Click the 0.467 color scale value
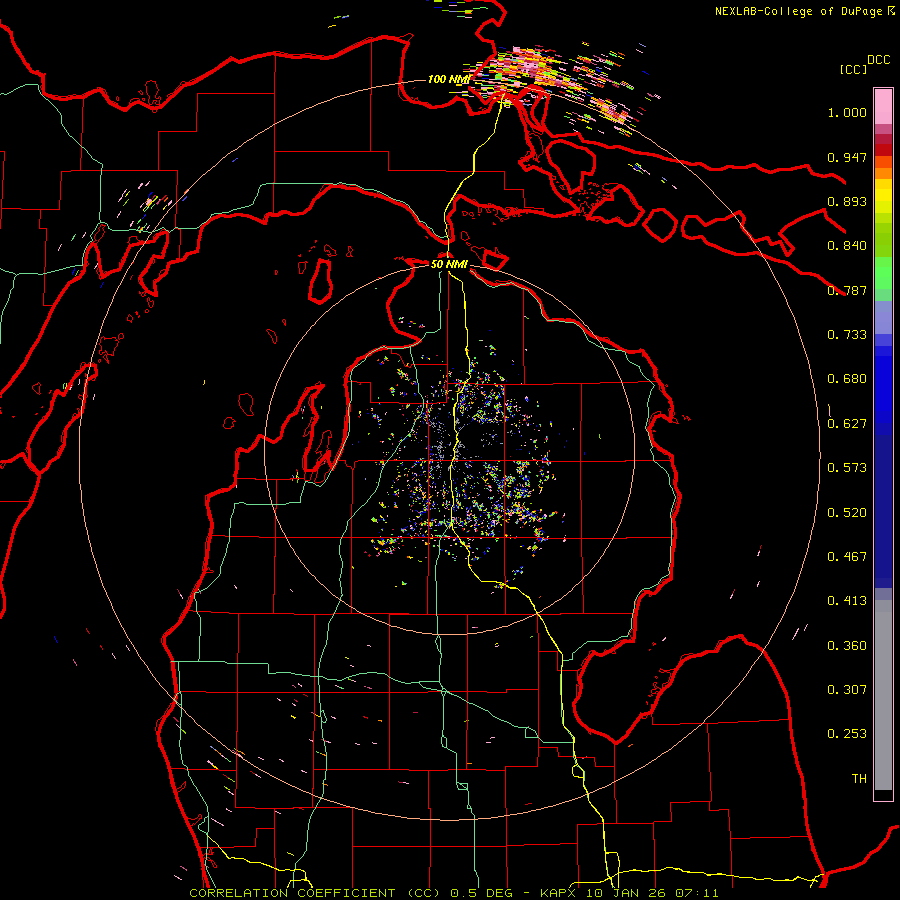This screenshot has width=900, height=900. [847, 557]
